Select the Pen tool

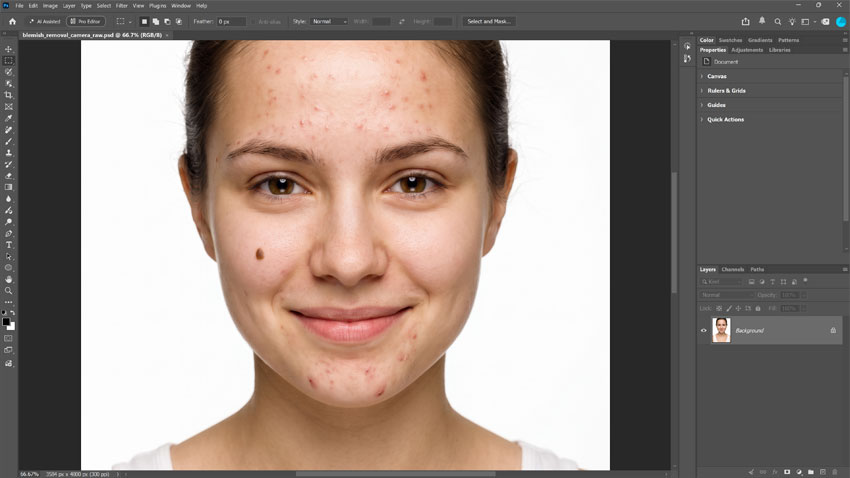click(9, 233)
